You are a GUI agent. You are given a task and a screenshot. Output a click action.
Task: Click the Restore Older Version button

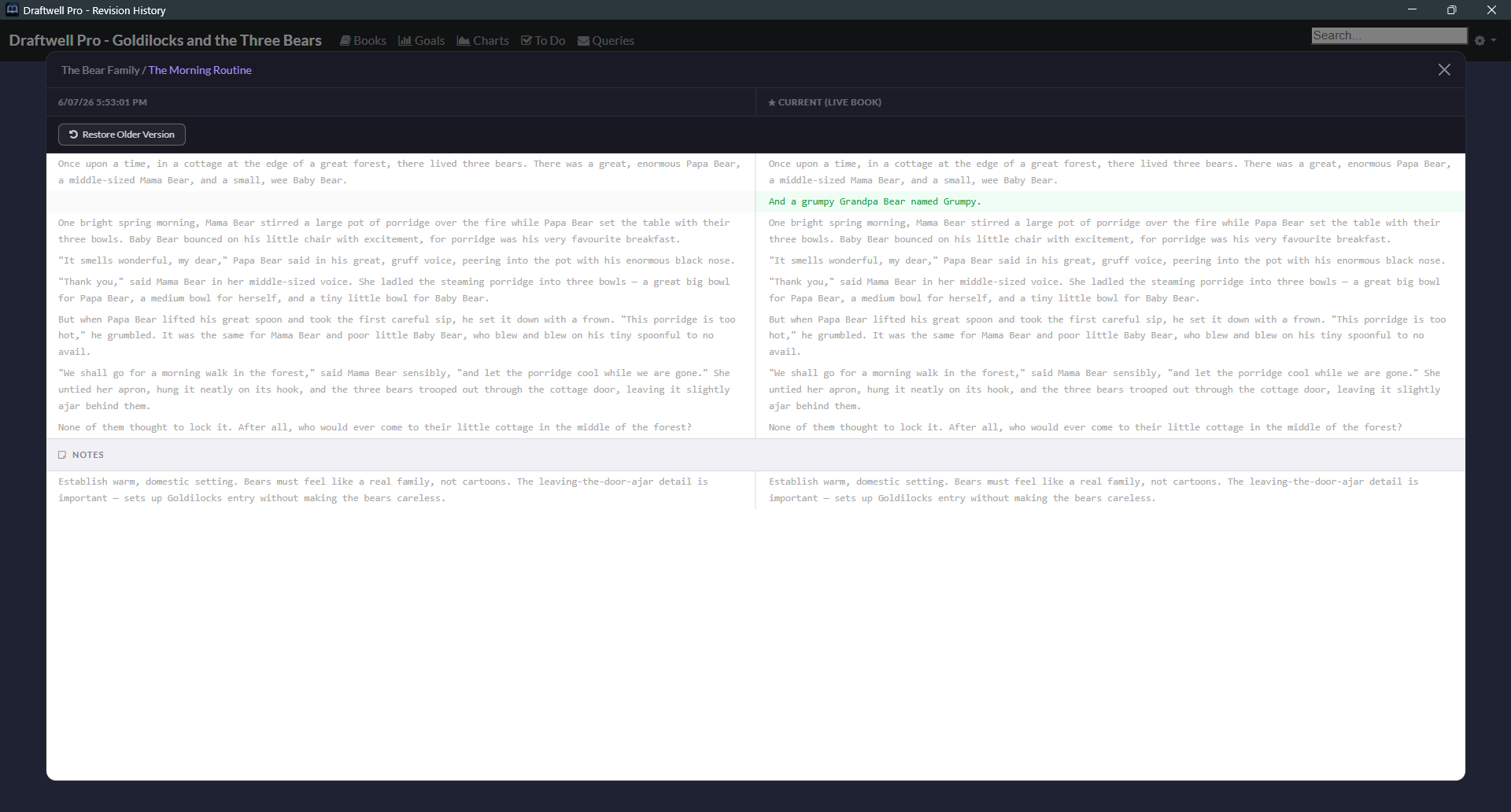[x=122, y=135]
